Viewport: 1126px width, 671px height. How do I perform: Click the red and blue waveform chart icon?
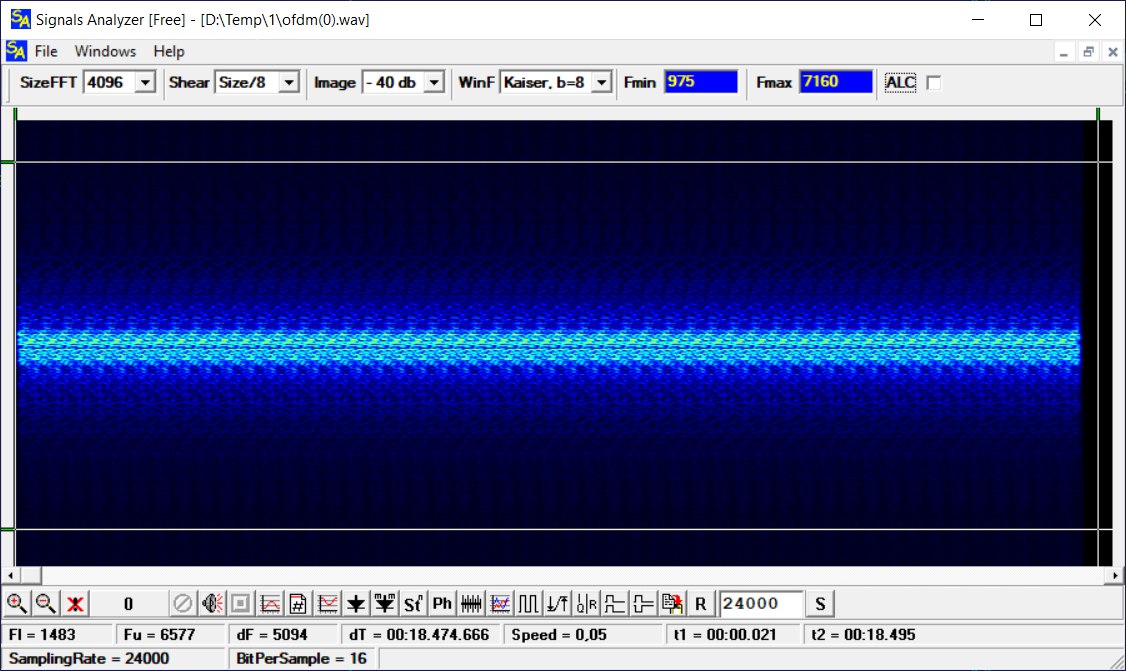tap(500, 603)
